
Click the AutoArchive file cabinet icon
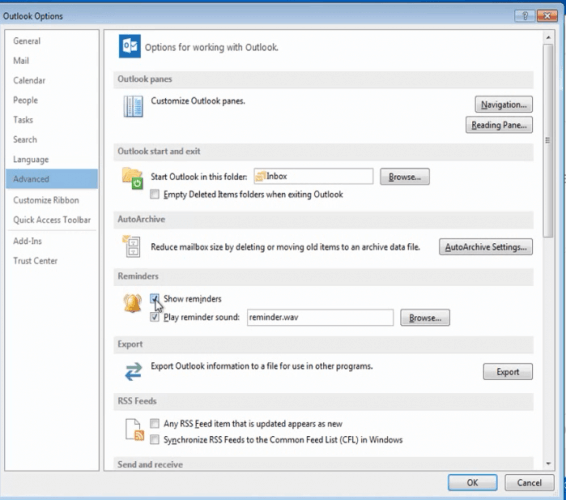pyautogui.click(x=131, y=246)
